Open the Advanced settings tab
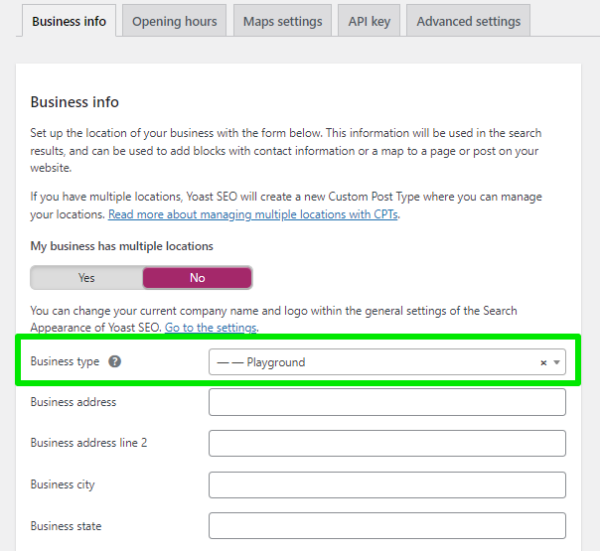600x551 pixels. coord(468,21)
